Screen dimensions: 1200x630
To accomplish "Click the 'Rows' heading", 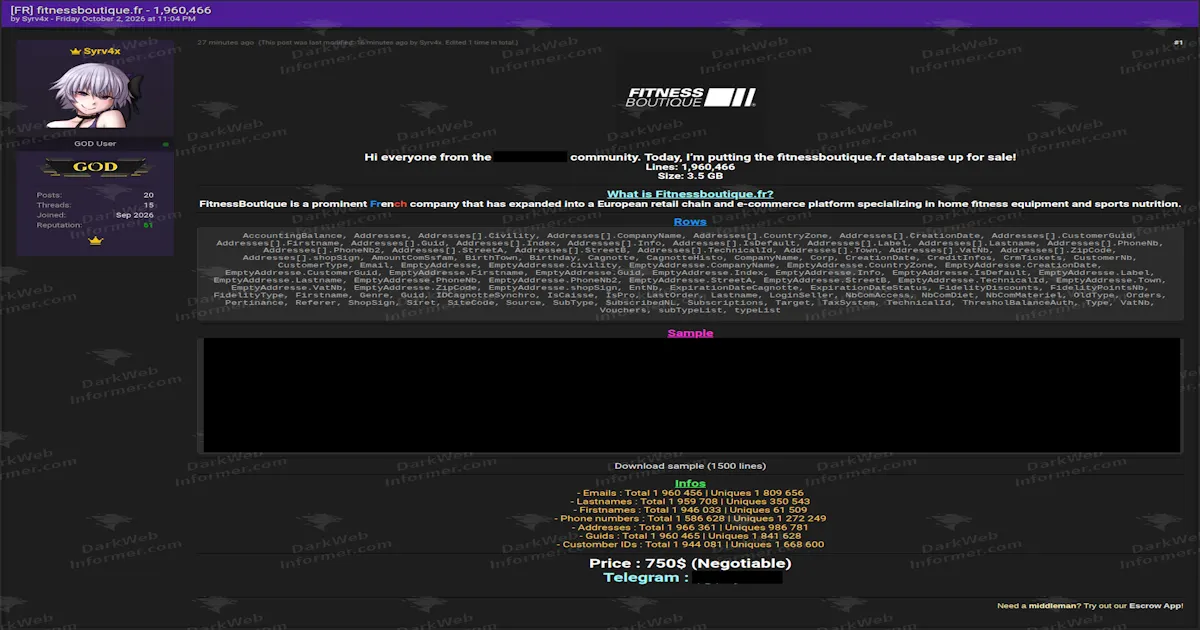I will point(690,222).
